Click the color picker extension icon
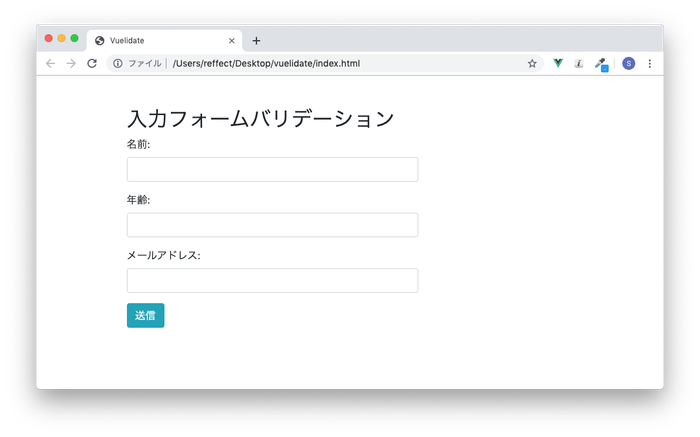Viewport: 700px width, 437px height. [600, 63]
